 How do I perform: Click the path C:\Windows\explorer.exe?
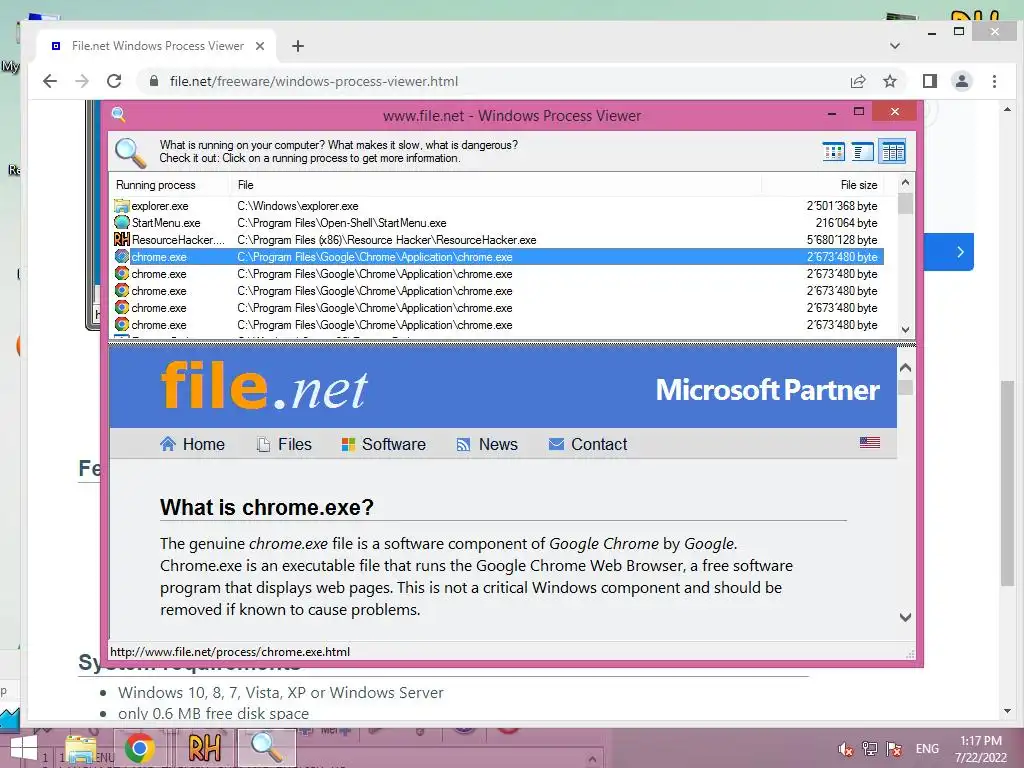pos(298,206)
